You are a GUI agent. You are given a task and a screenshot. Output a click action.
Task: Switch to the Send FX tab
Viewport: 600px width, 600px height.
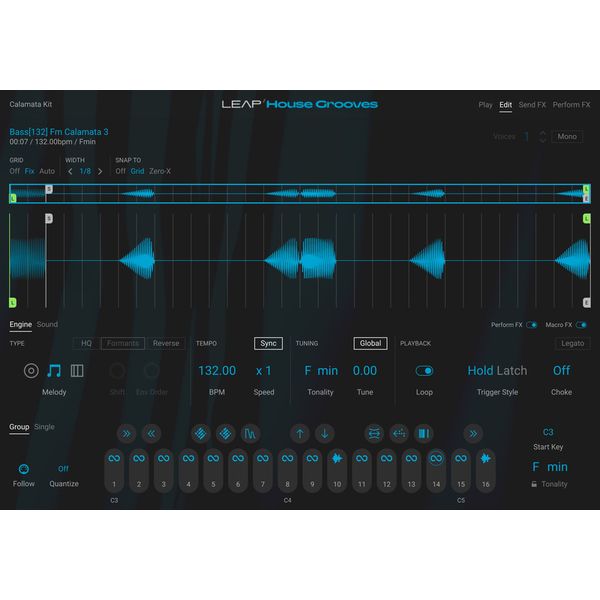click(532, 104)
